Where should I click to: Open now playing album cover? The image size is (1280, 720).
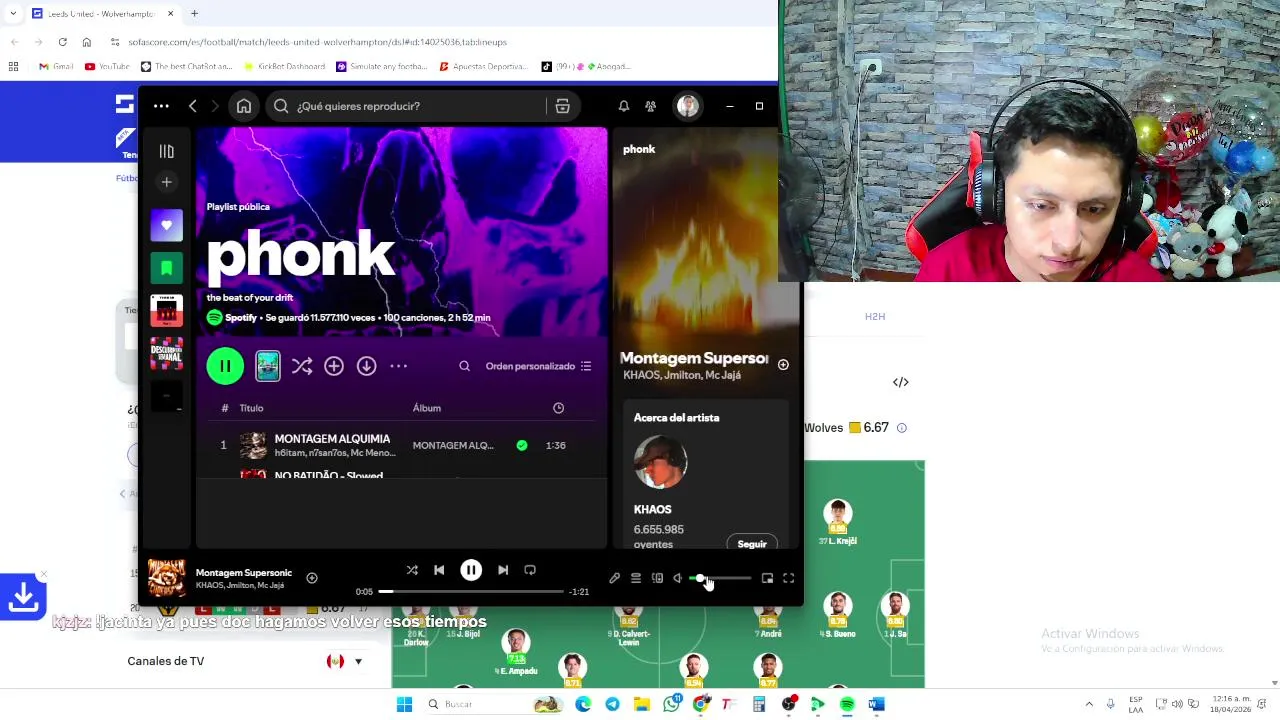(x=167, y=578)
